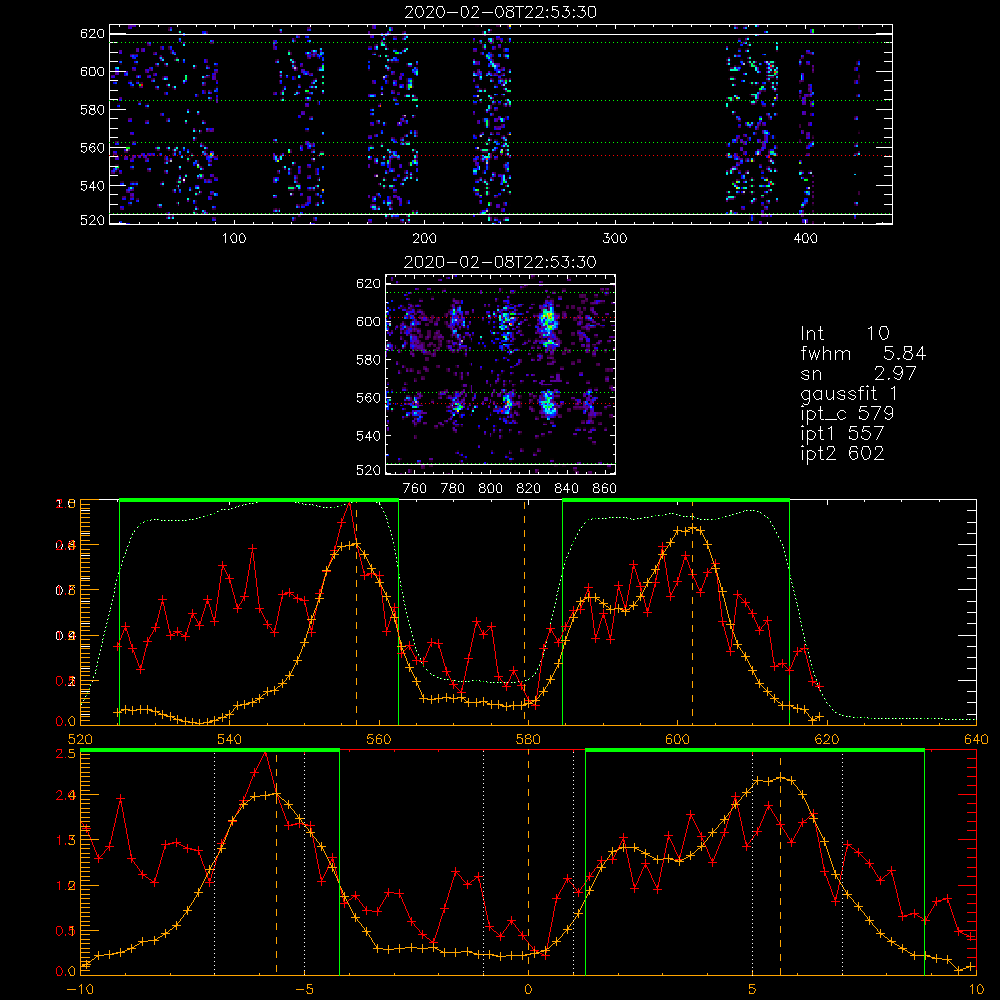Click the middle zoomed spectral image panel

point(501,374)
